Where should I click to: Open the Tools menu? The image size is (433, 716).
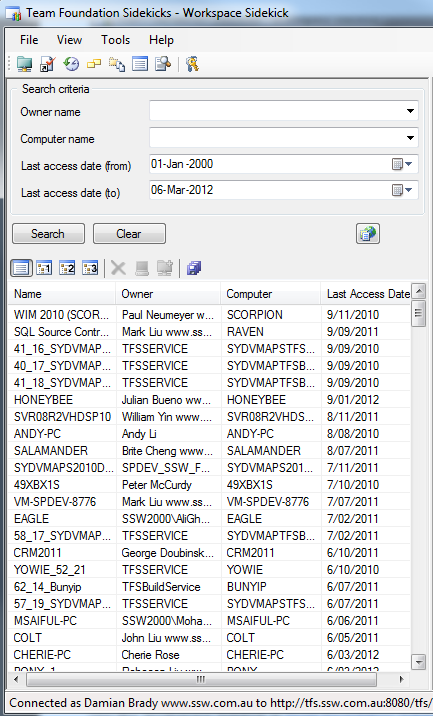116,40
